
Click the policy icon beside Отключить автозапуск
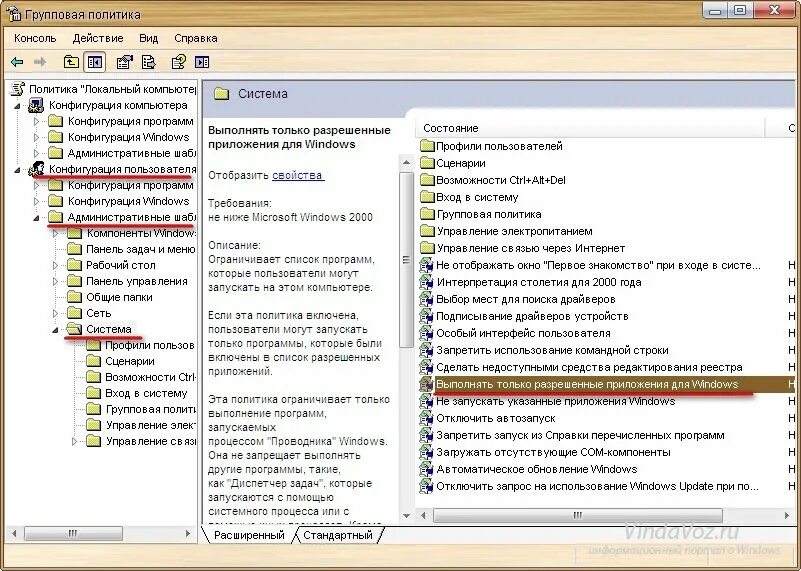[x=426, y=418]
